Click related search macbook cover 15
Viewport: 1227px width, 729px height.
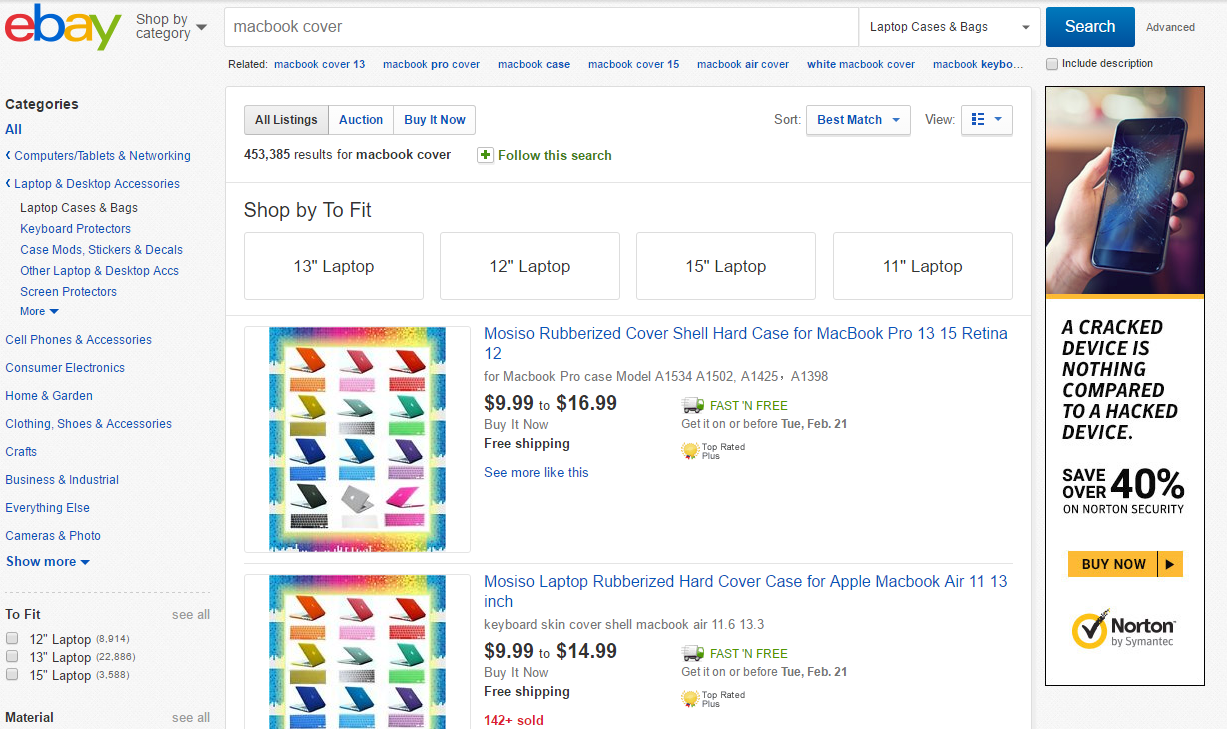click(633, 64)
